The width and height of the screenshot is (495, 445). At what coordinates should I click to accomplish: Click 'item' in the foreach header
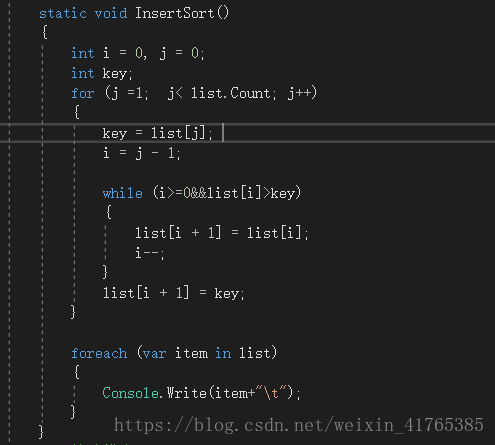tap(191, 353)
